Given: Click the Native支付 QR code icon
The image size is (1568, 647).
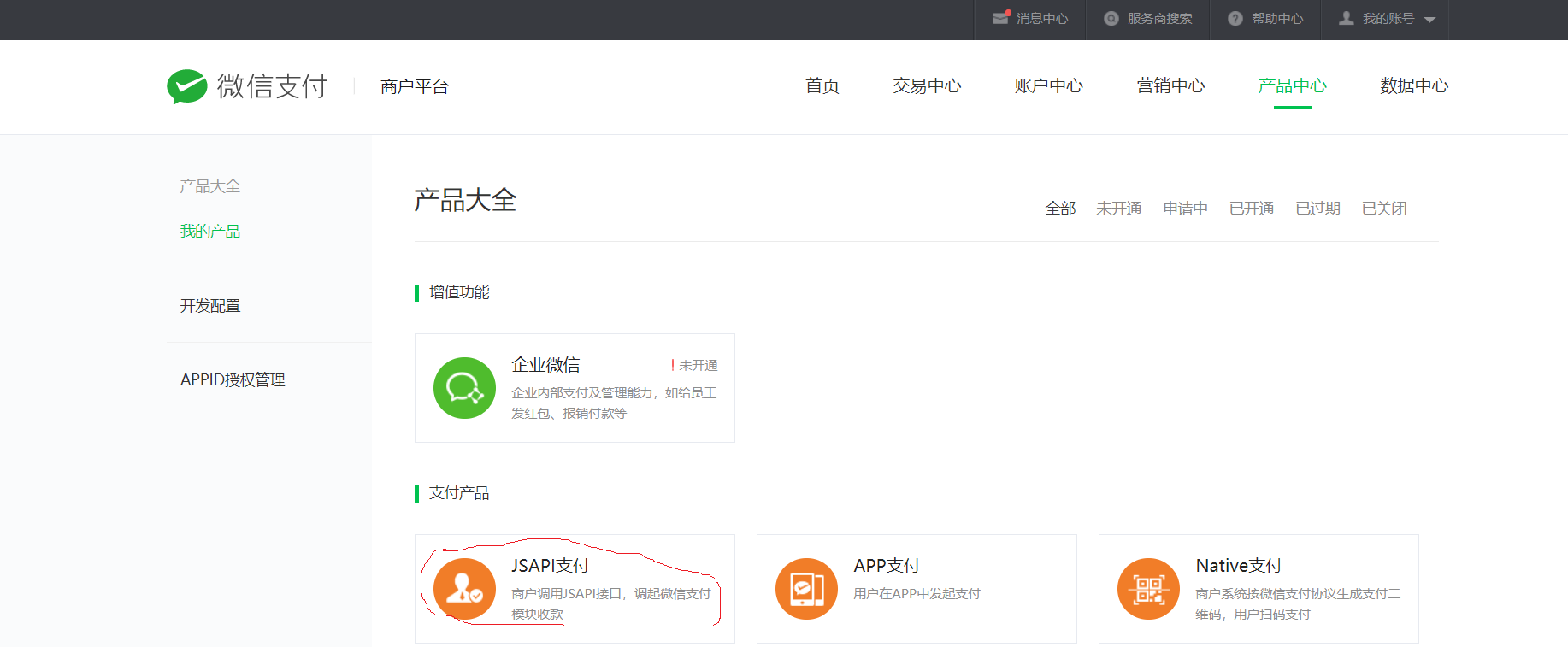Looking at the screenshot, I should pyautogui.click(x=1148, y=589).
